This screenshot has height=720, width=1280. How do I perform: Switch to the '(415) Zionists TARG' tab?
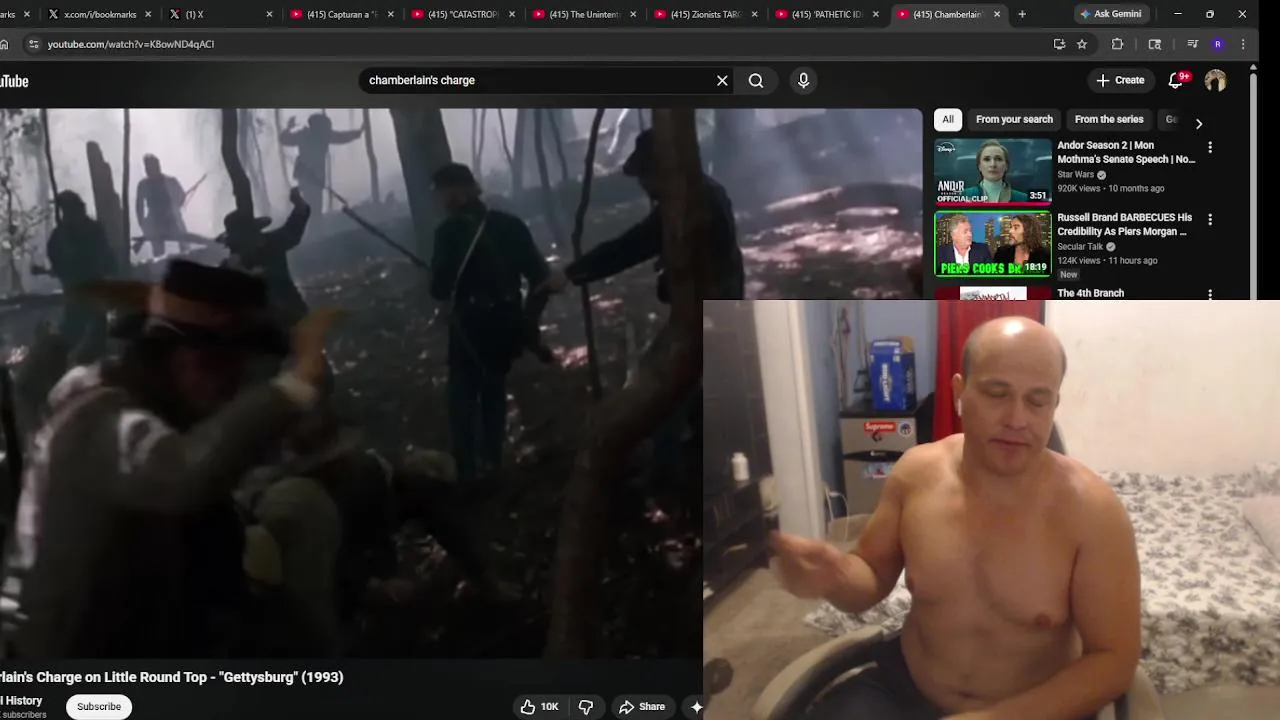point(705,14)
